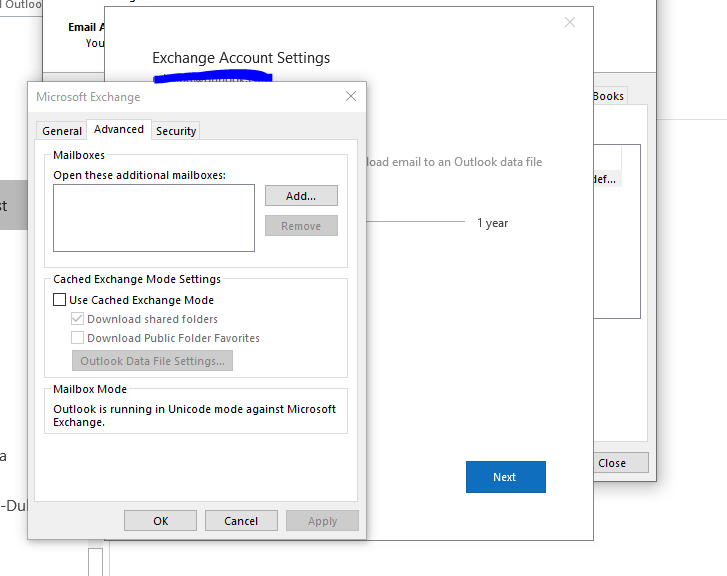The width and height of the screenshot is (727, 576).
Task: Close the Exchange Account Settings window
Action: 570,22
